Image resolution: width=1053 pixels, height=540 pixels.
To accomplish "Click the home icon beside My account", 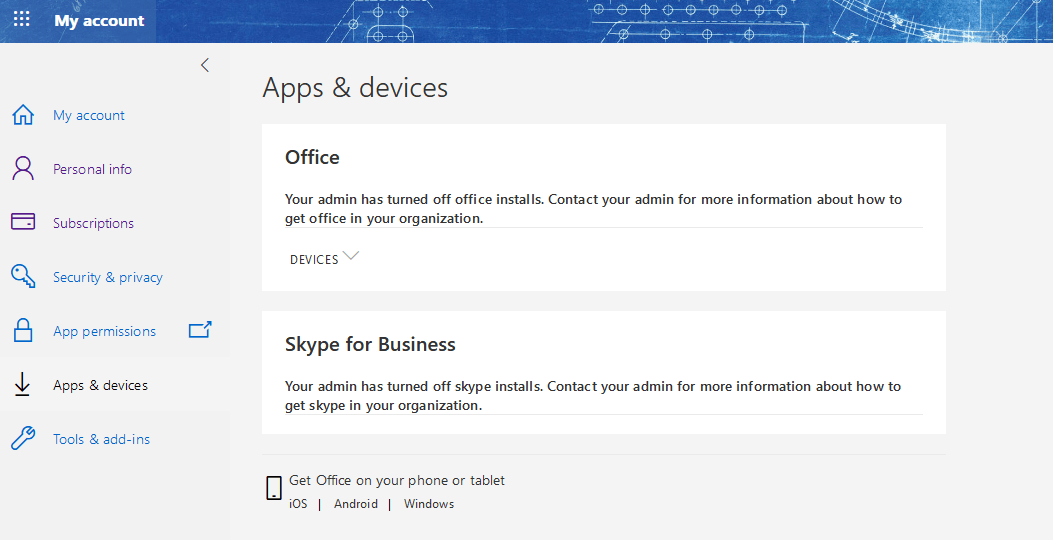I will coord(23,115).
